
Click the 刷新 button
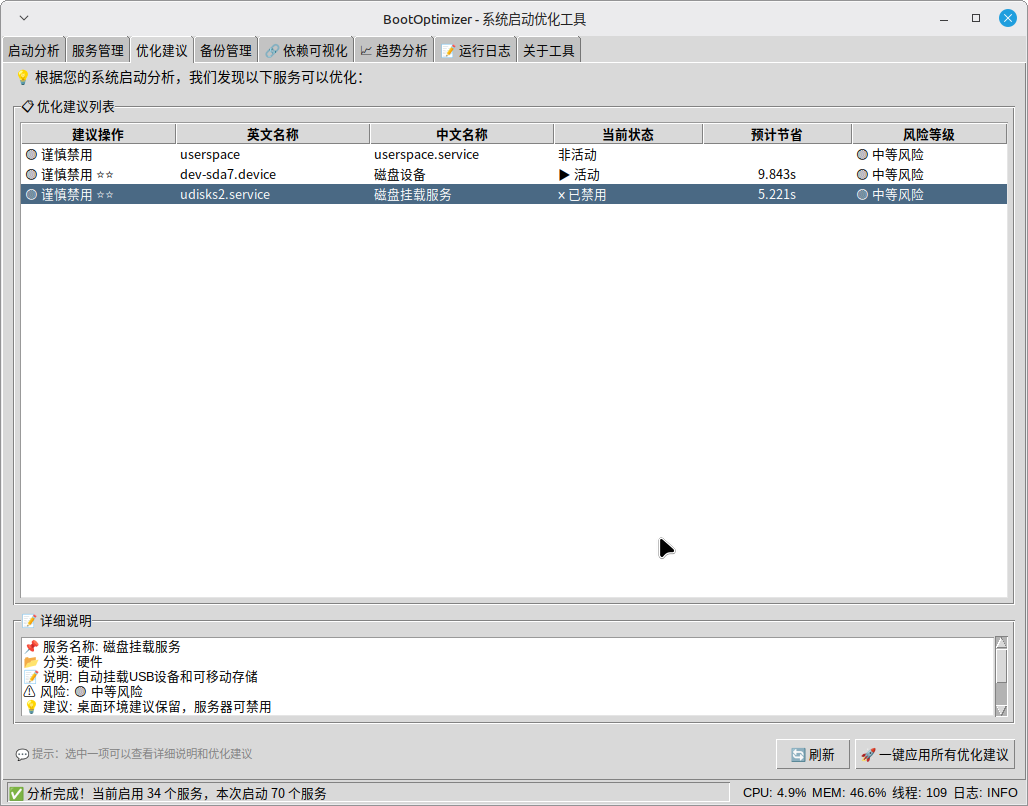[x=813, y=755]
